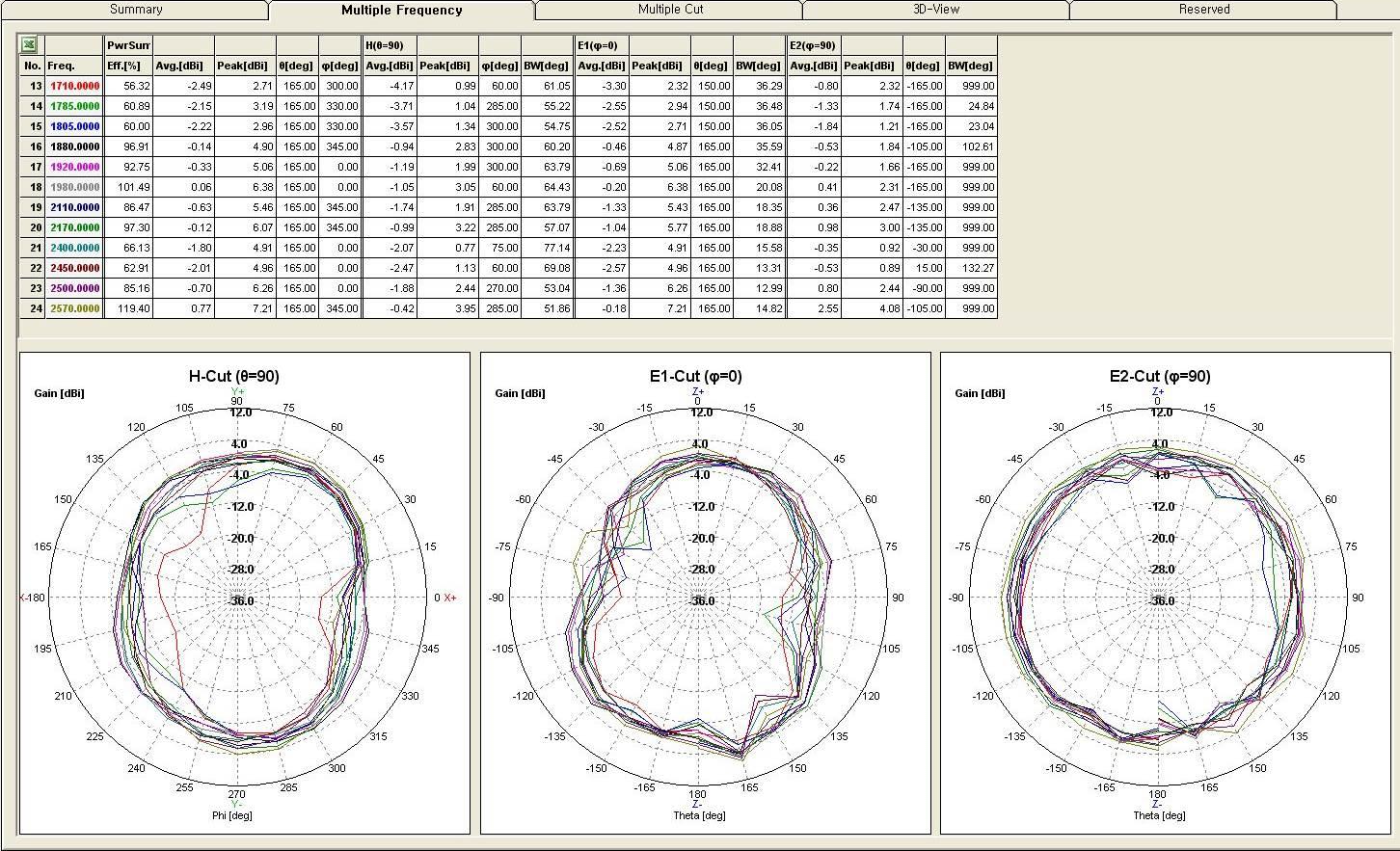The height and width of the screenshot is (851, 1400).
Task: Select frequency 1920.0000 in row 17
Action: point(74,167)
